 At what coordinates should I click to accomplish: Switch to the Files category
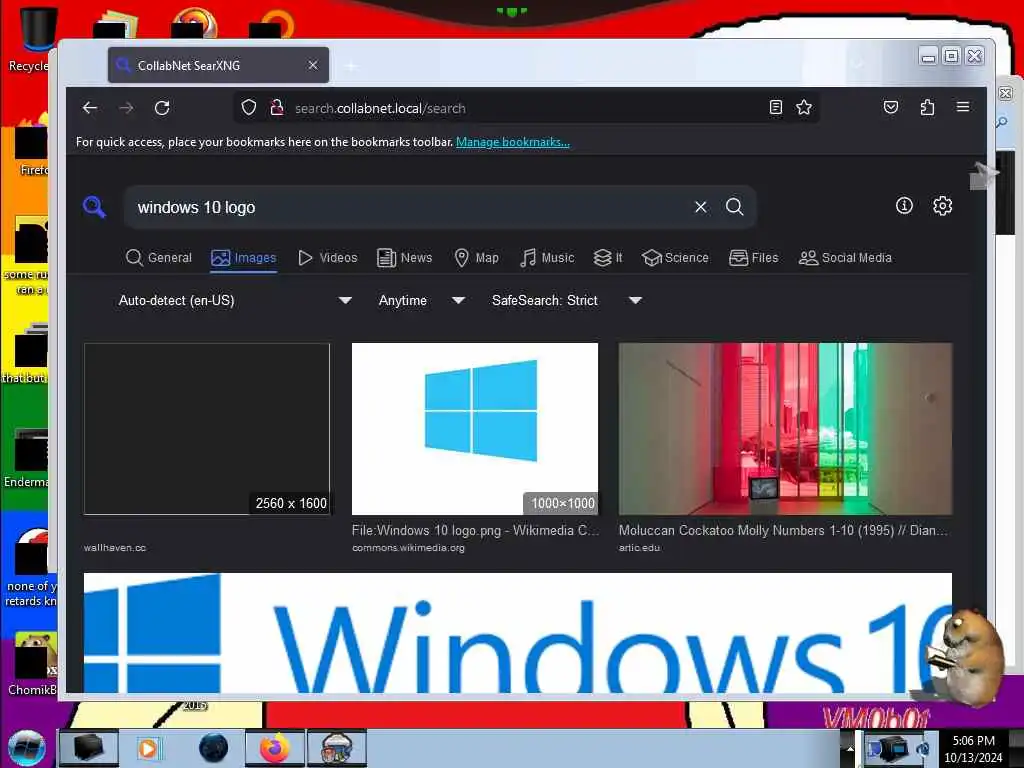754,258
